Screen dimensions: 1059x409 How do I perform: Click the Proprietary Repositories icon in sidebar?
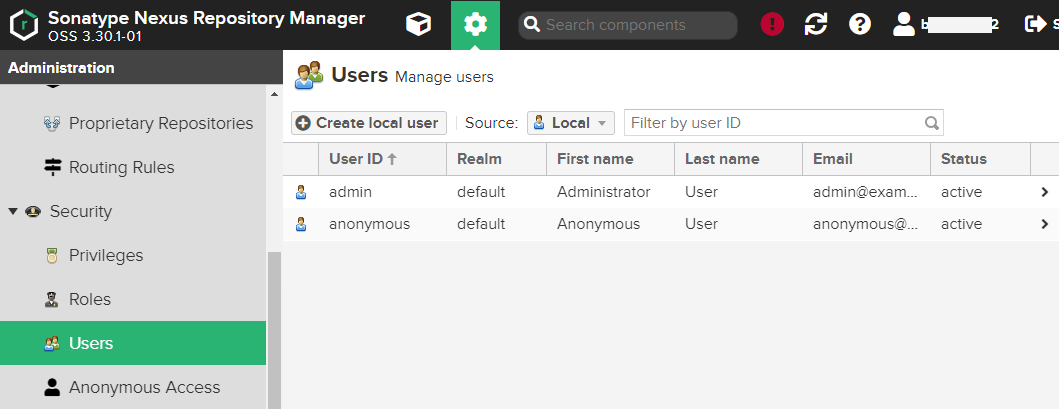click(x=52, y=124)
